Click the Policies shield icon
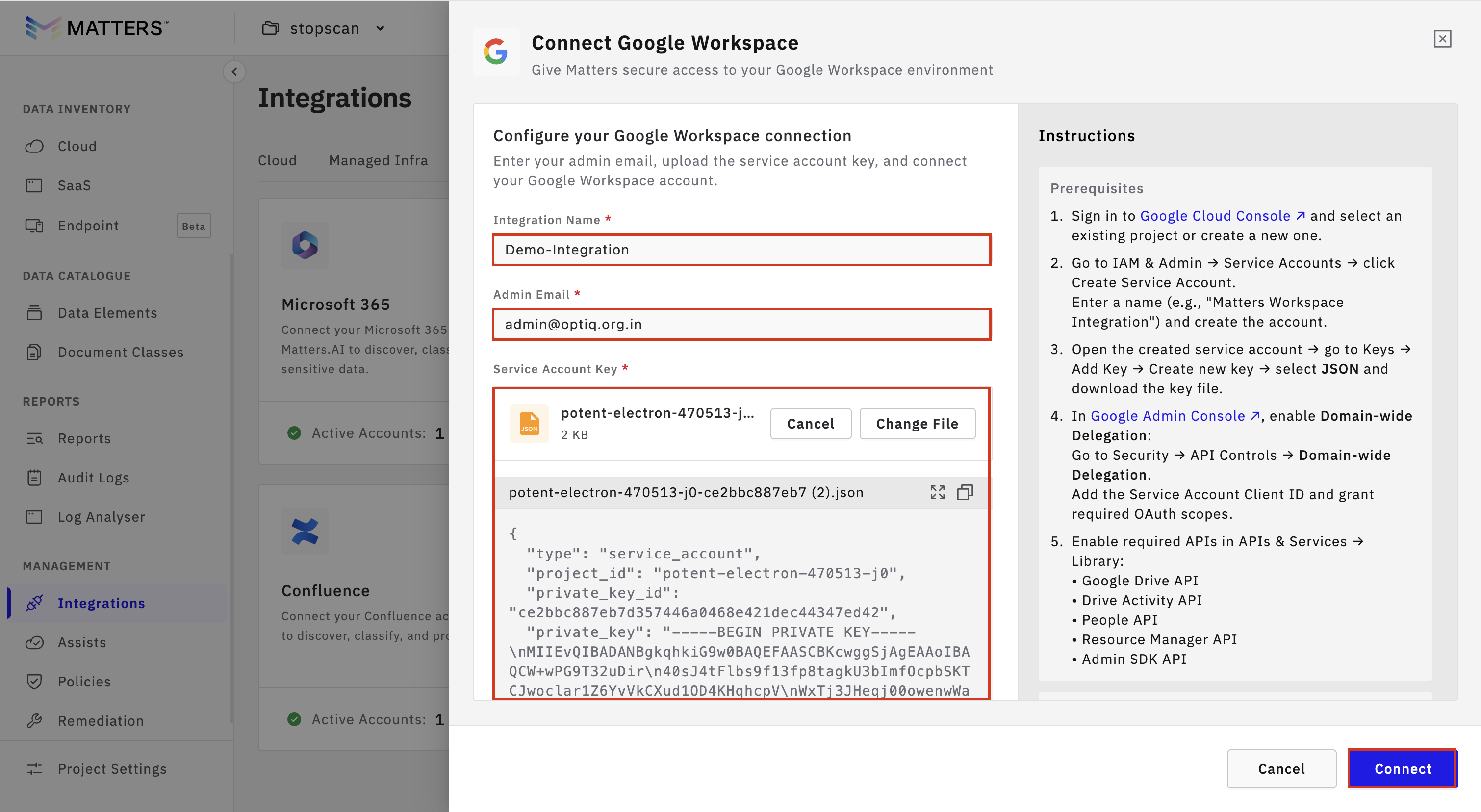The width and height of the screenshot is (1481, 812). [x=34, y=681]
